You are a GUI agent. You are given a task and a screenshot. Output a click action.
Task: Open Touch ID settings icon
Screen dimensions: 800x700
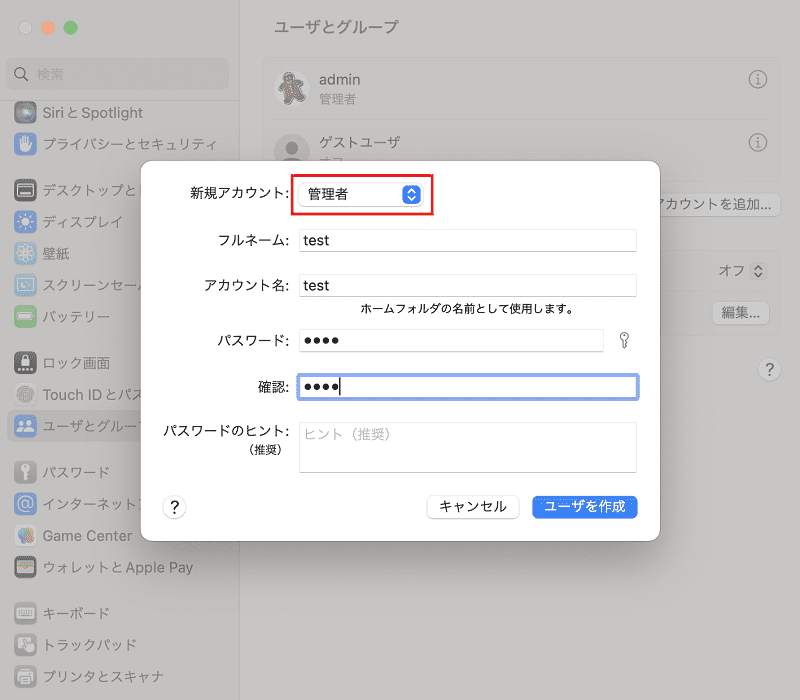pyautogui.click(x=26, y=395)
